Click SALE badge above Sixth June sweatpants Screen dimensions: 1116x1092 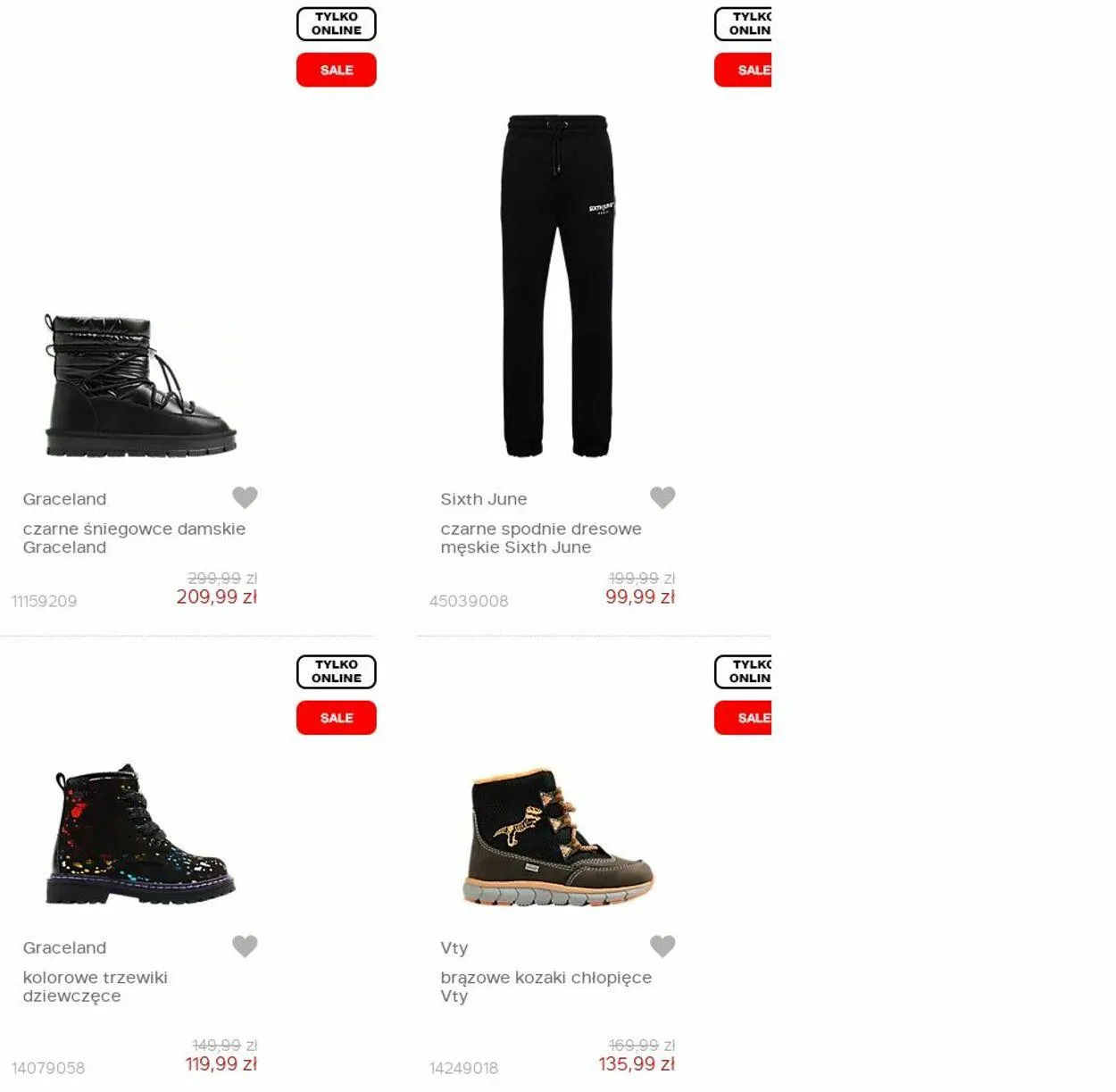tap(743, 70)
